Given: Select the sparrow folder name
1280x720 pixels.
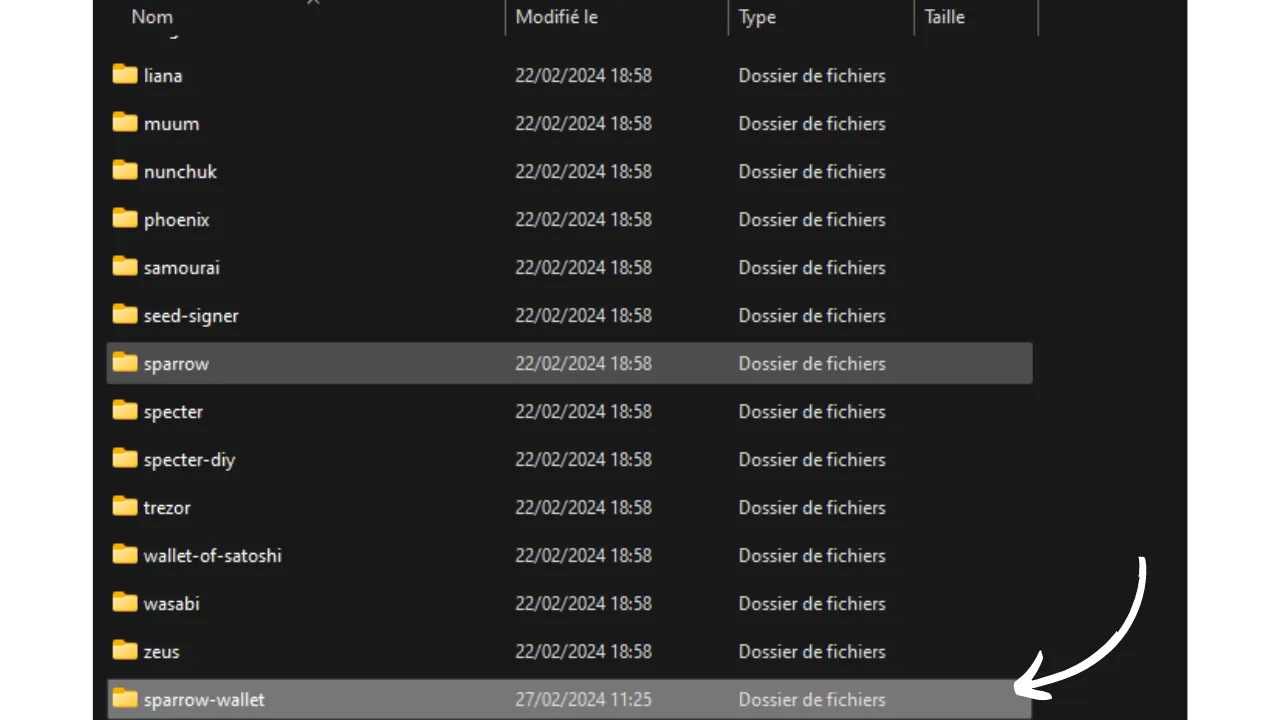Looking at the screenshot, I should click(x=176, y=364).
